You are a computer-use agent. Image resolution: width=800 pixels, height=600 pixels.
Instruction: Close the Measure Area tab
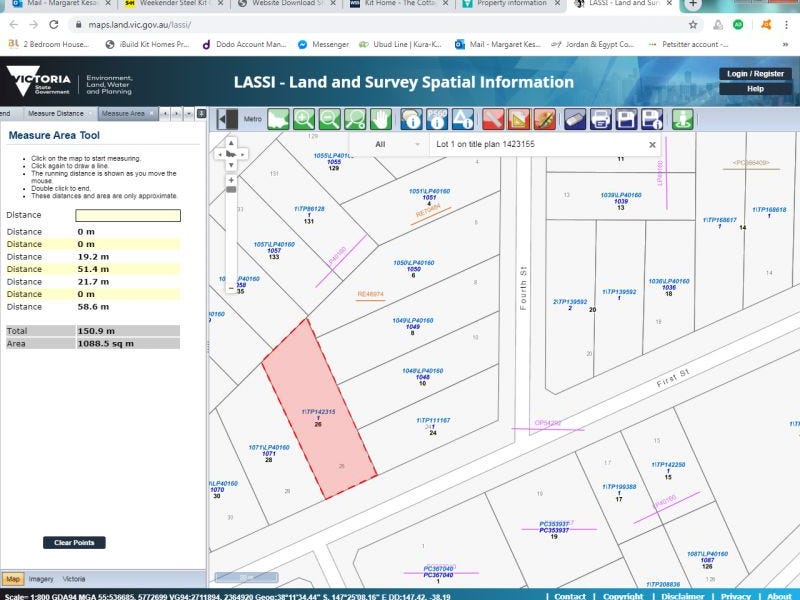152,113
